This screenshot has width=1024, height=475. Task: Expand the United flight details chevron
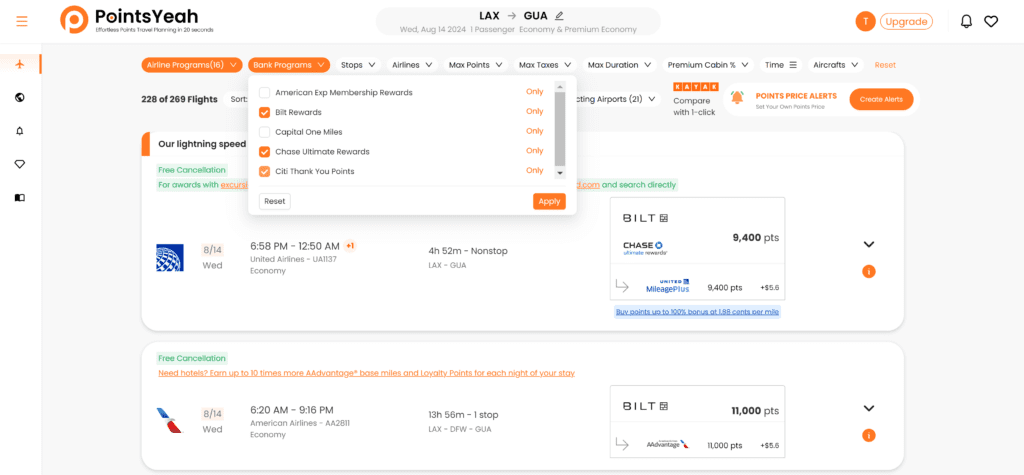coord(868,245)
